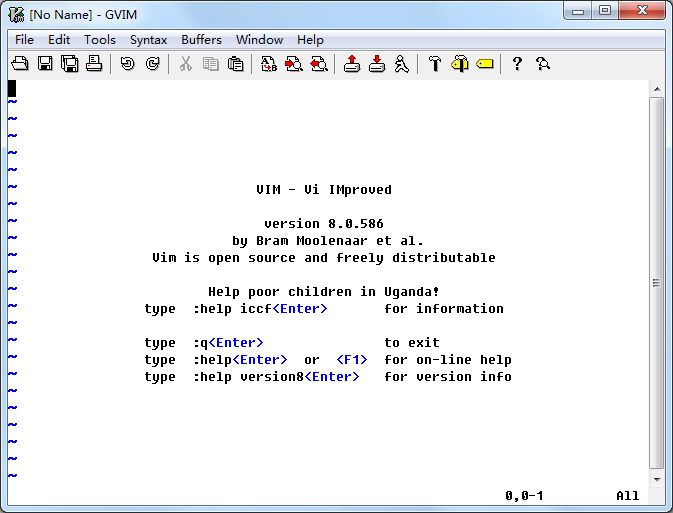Paste from clipboard toolbar icon
Viewport: 673px width, 513px height.
click(235, 64)
